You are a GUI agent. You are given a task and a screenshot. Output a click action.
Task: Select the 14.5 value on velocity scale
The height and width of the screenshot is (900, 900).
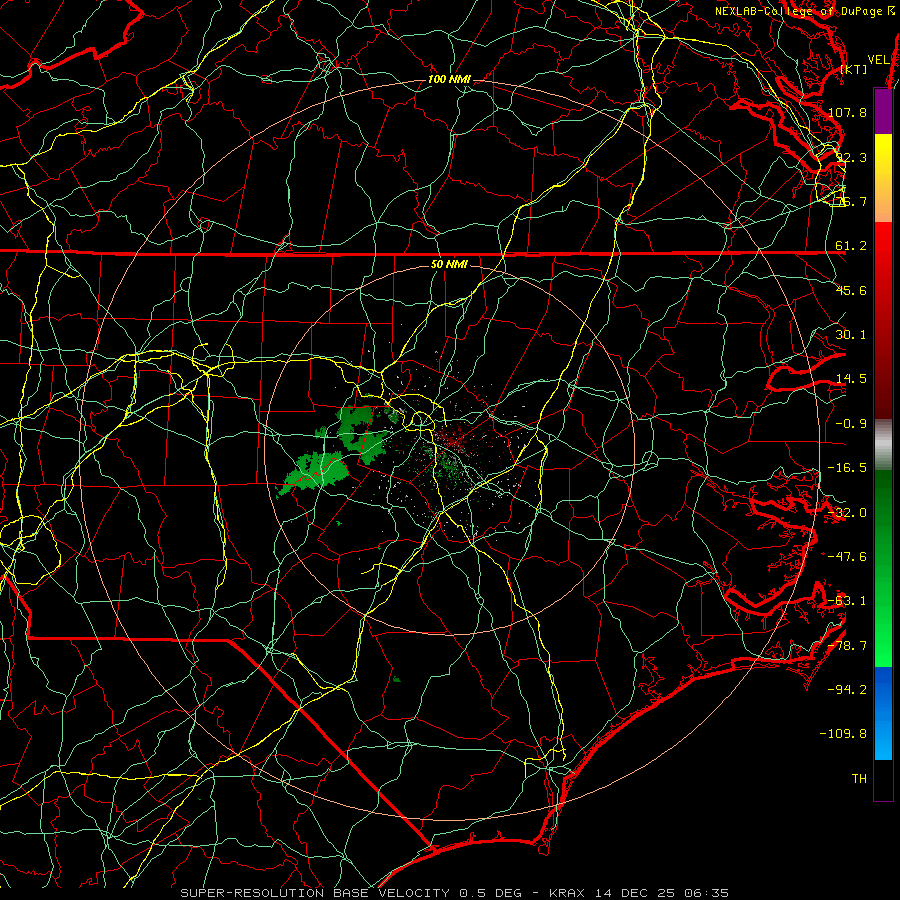pos(851,379)
